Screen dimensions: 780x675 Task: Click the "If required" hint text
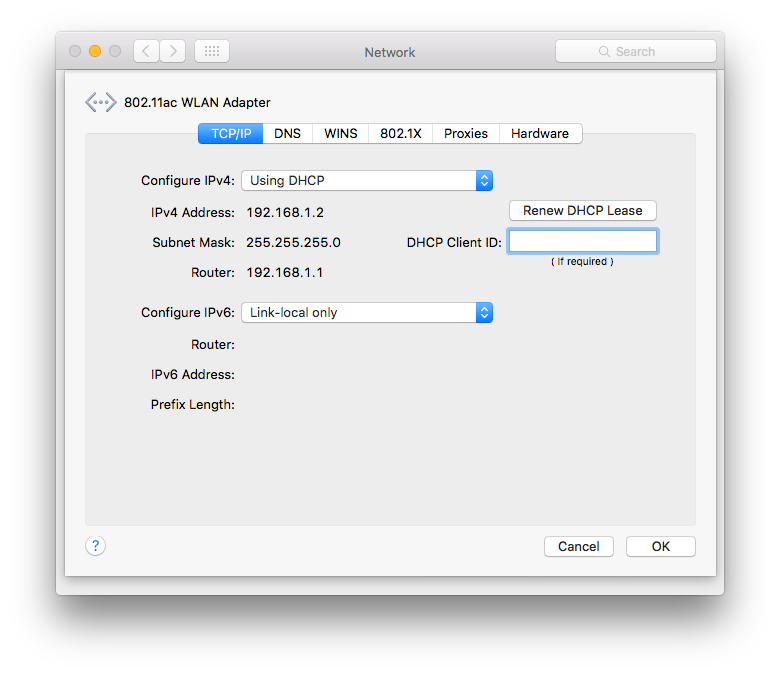coord(582,262)
